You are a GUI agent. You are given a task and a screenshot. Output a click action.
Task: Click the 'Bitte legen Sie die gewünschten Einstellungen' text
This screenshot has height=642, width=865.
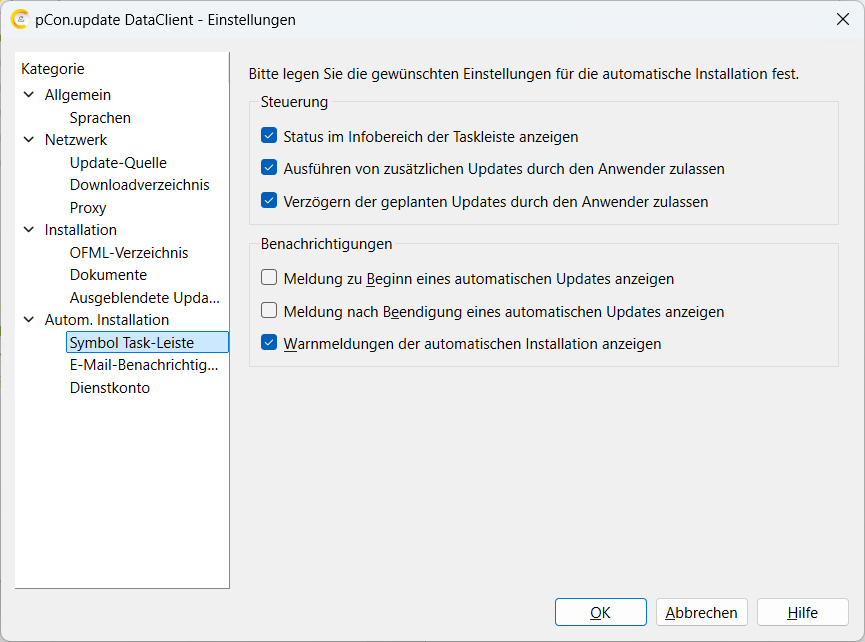pos(524,74)
